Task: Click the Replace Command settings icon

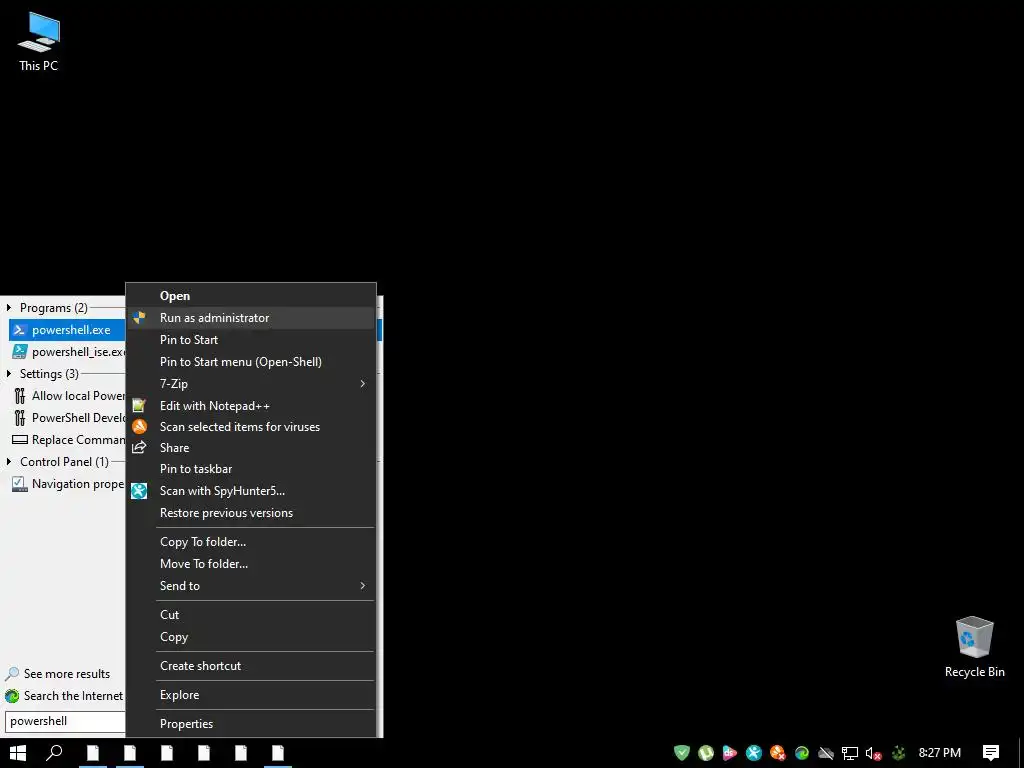Action: 20,440
